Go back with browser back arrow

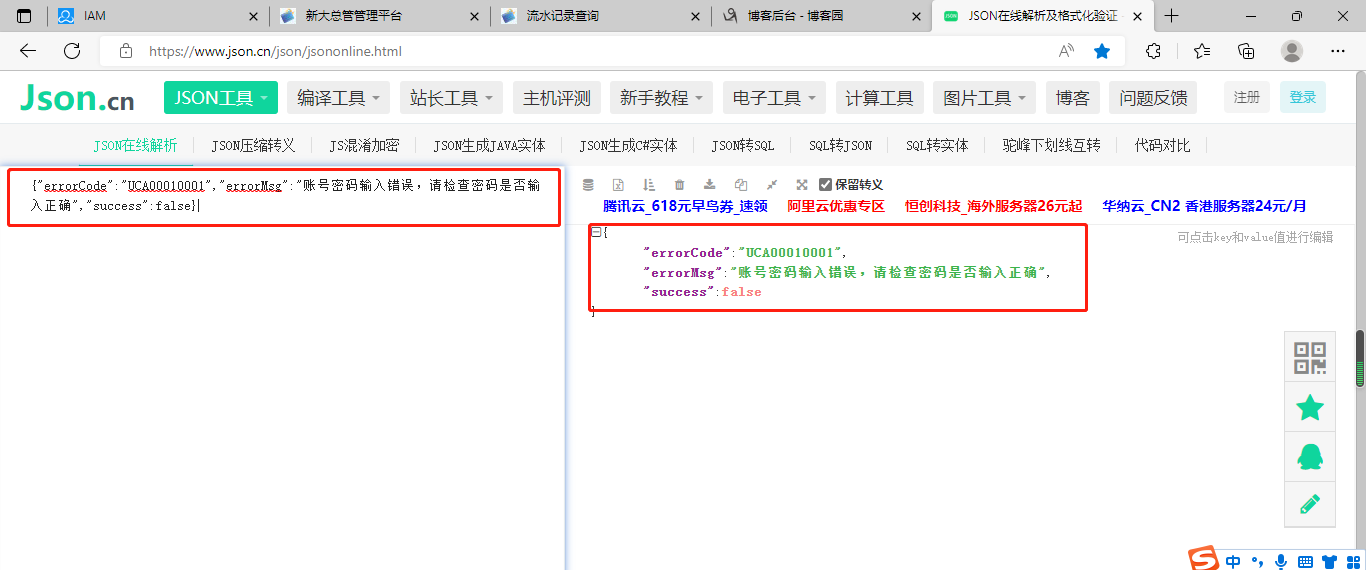(x=28, y=51)
